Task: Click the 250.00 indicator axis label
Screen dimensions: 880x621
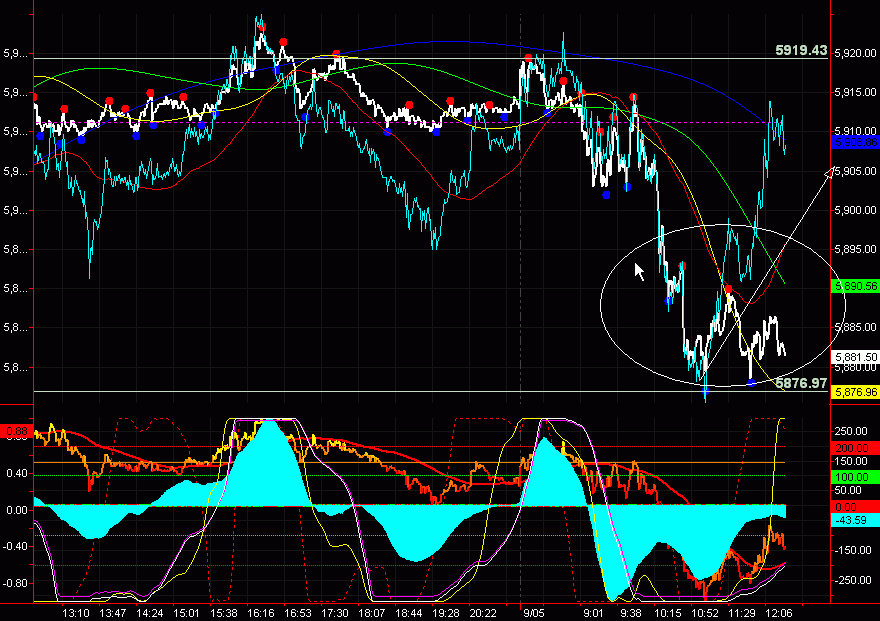Action: click(851, 431)
